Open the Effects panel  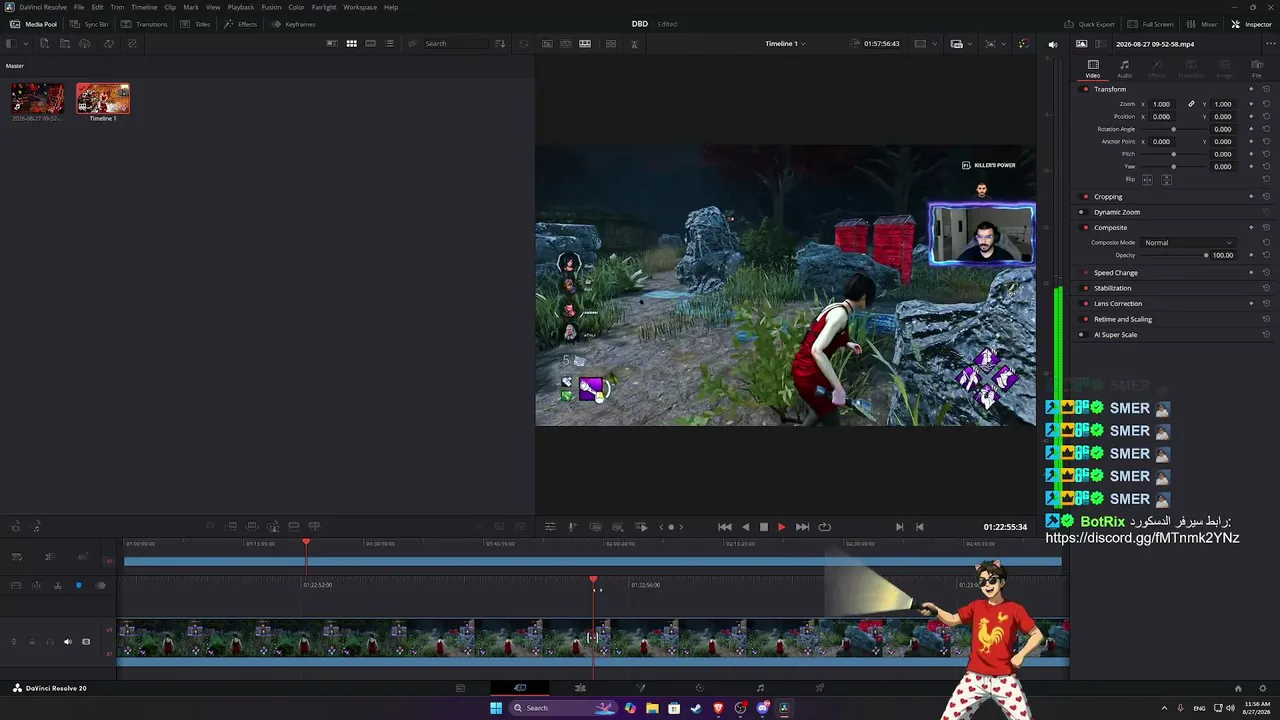pos(241,24)
